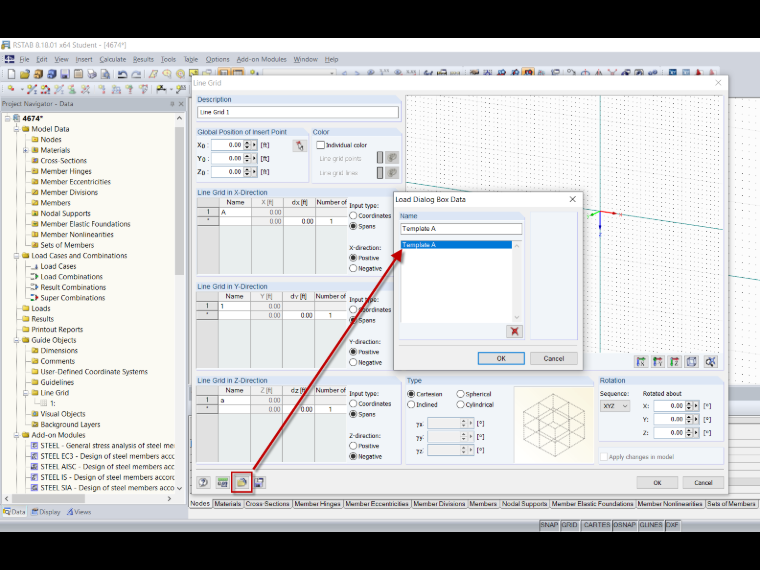
Task: Select the Cylindrical grid type
Action: tap(460, 405)
